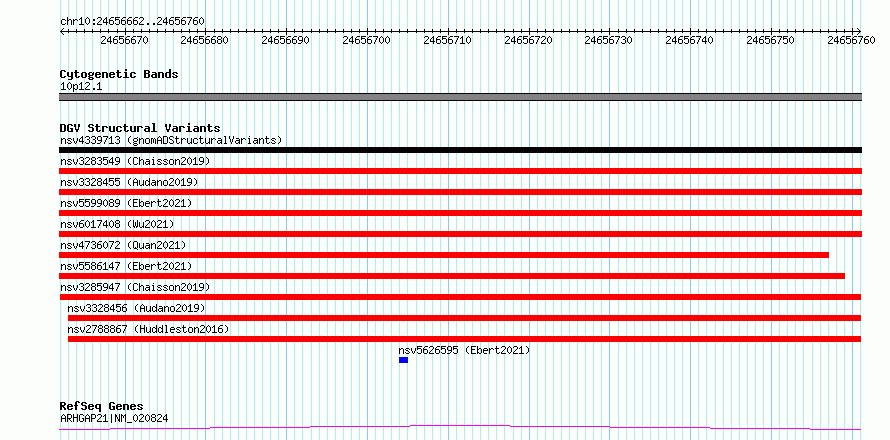890x440 pixels.
Task: Click ruler position 24656690
Action: [x=286, y=40]
